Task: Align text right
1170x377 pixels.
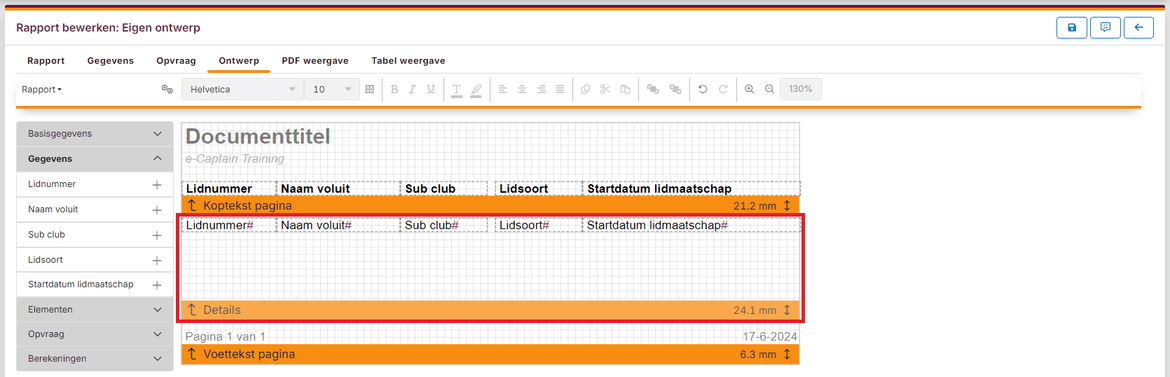Action: pos(542,89)
